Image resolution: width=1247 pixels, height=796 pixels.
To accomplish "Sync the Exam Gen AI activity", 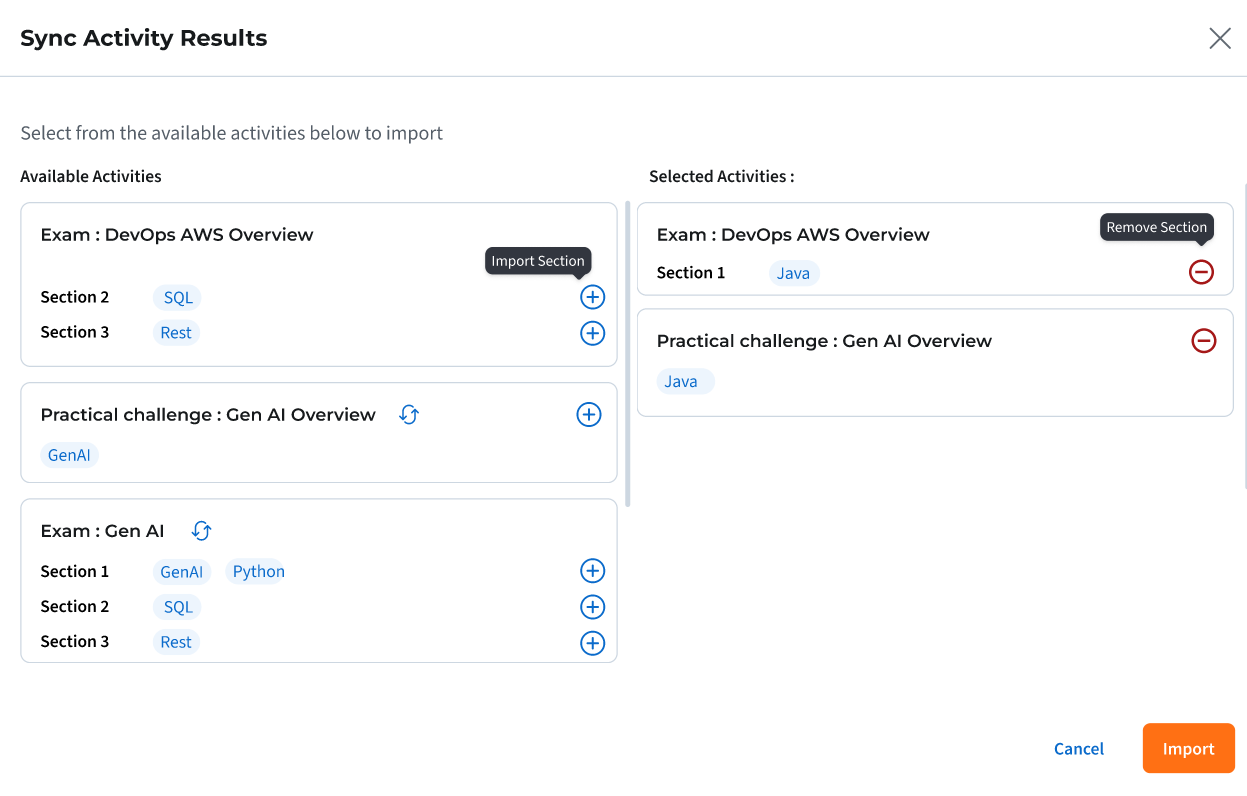I will 202,531.
